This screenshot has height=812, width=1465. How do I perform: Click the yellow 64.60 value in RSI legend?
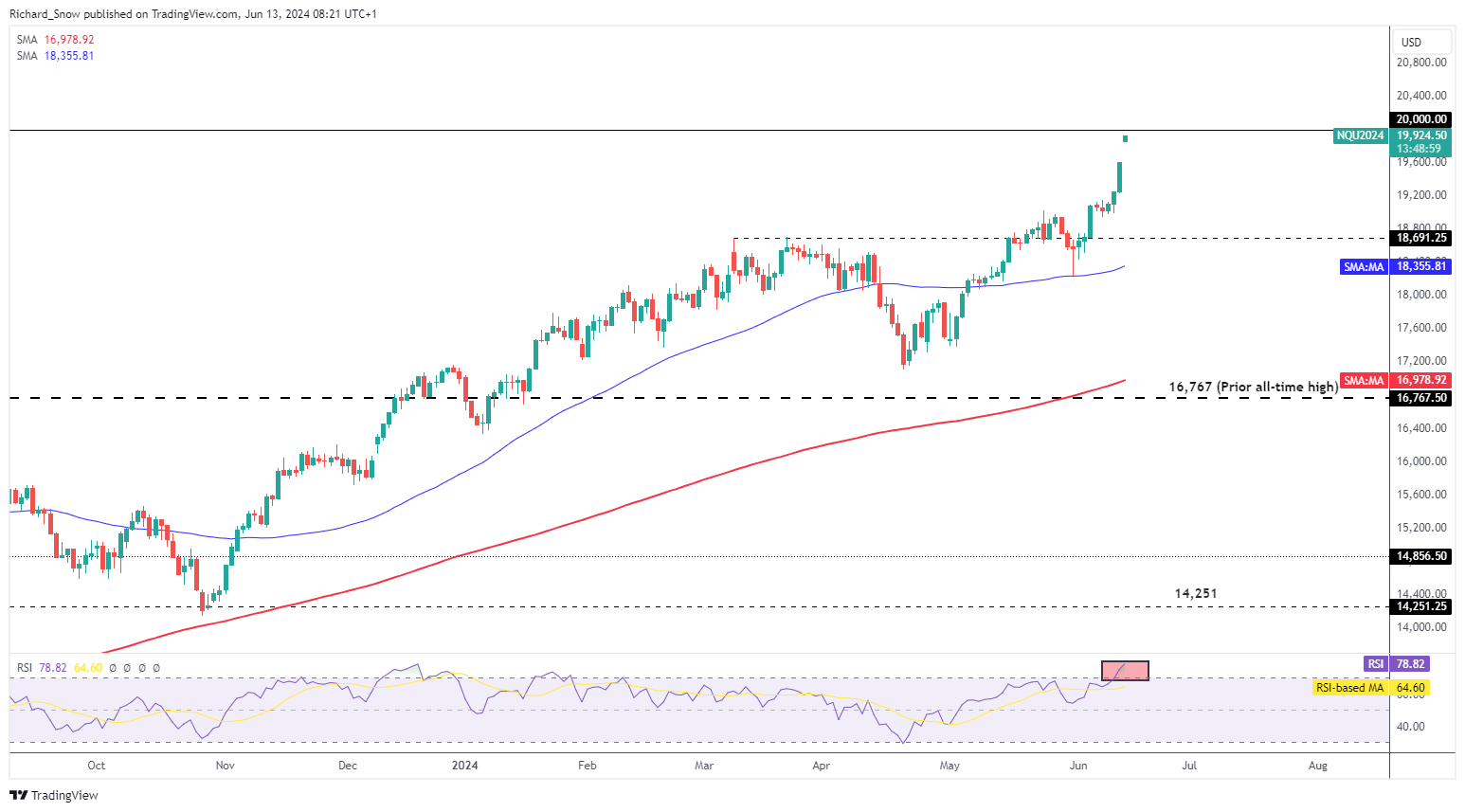[88, 668]
